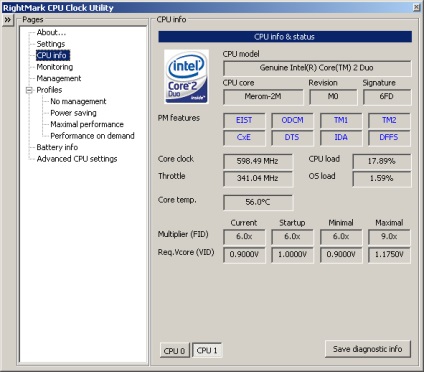The height and width of the screenshot is (372, 424).
Task: Open the Management page
Action: point(59,78)
